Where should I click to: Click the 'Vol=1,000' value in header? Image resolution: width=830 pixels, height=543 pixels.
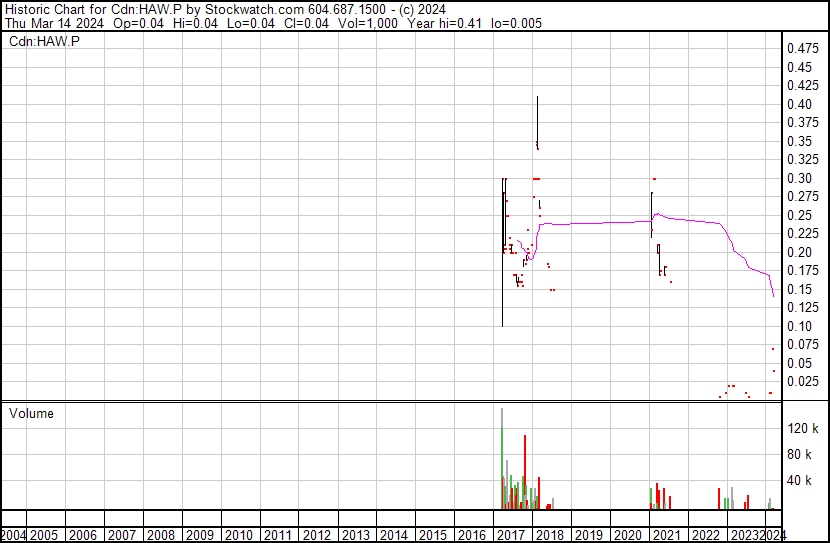368,23
